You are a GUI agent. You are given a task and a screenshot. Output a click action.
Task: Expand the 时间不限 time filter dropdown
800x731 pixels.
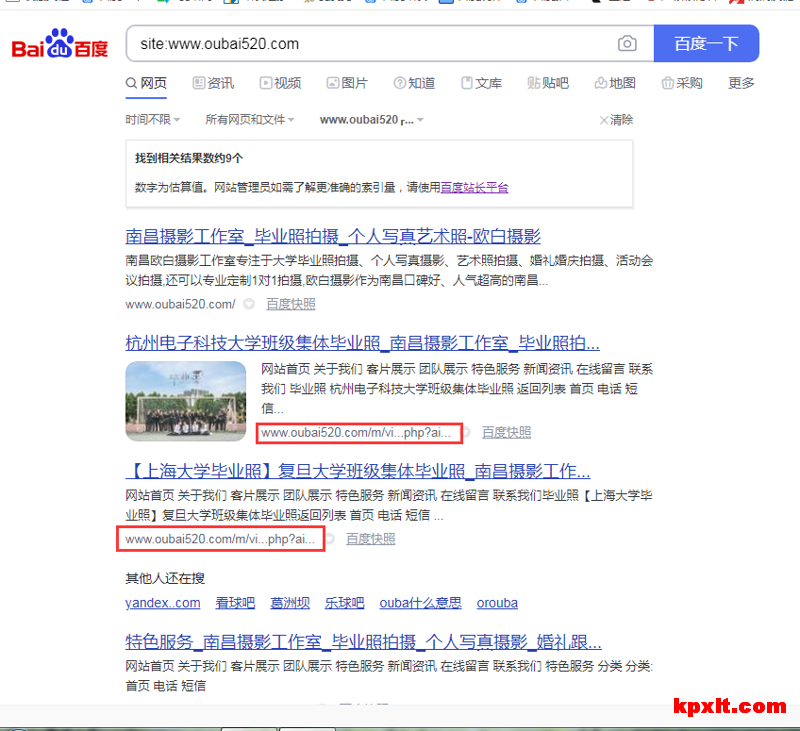[x=152, y=120]
